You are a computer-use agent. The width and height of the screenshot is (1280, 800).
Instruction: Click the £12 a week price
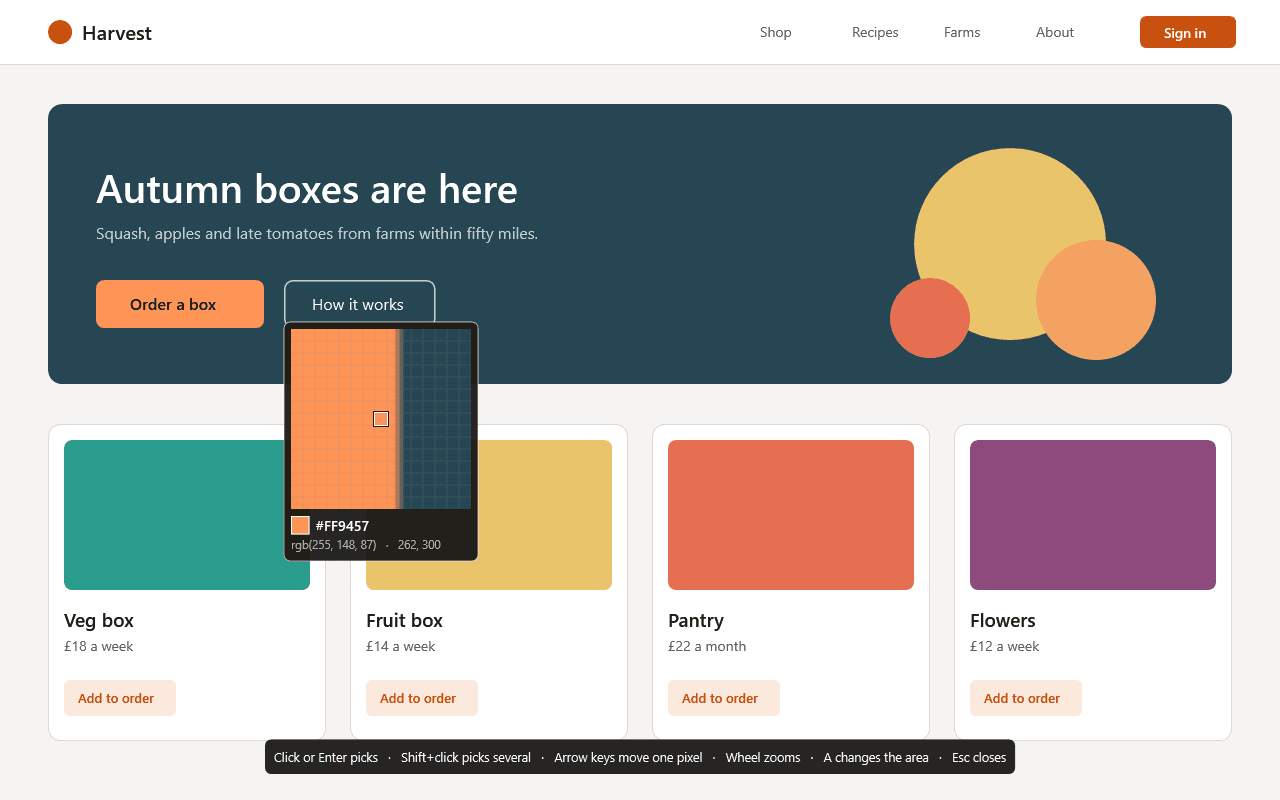pyautogui.click(x=1005, y=646)
